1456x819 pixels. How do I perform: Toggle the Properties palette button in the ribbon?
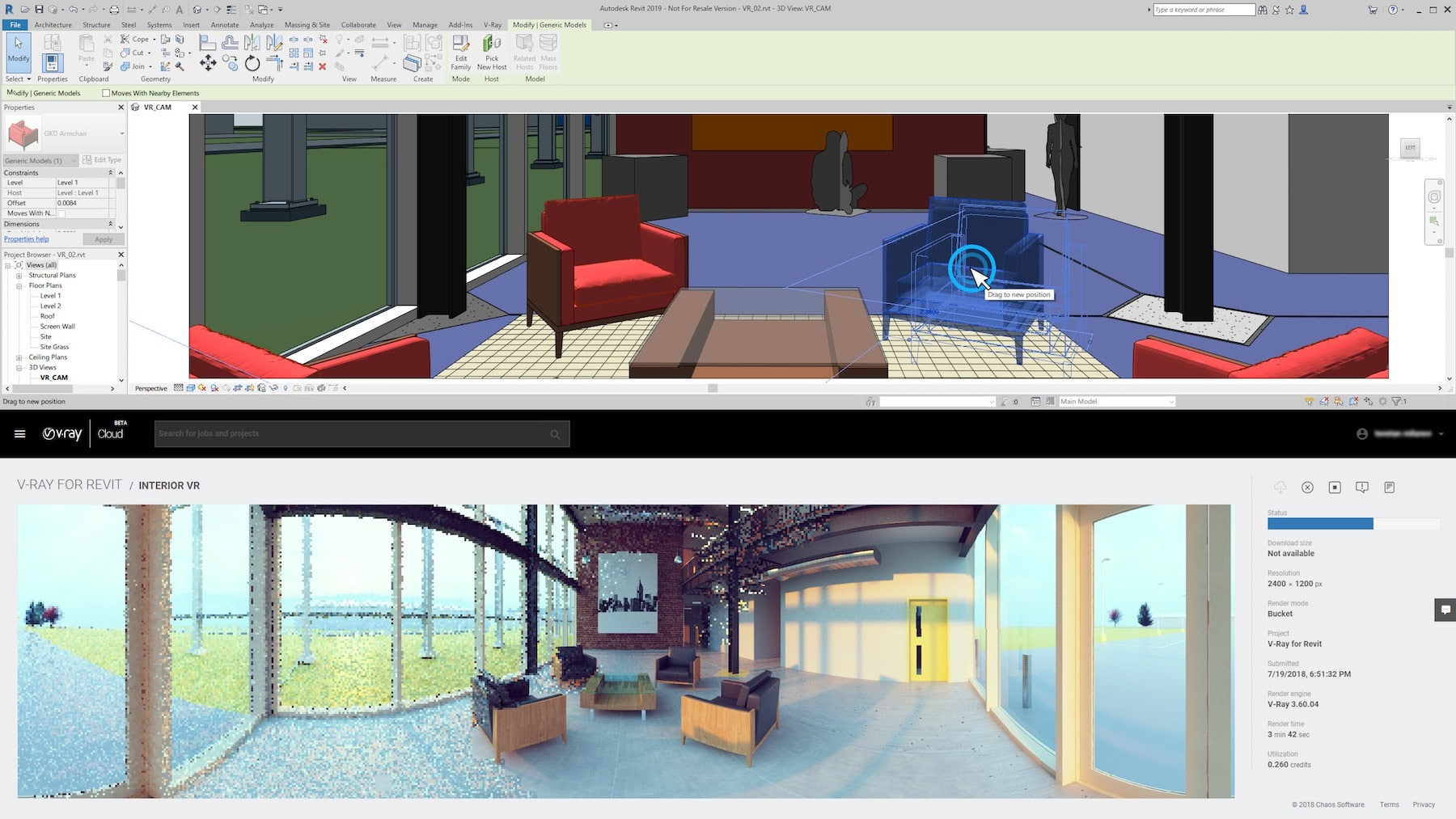tap(53, 62)
